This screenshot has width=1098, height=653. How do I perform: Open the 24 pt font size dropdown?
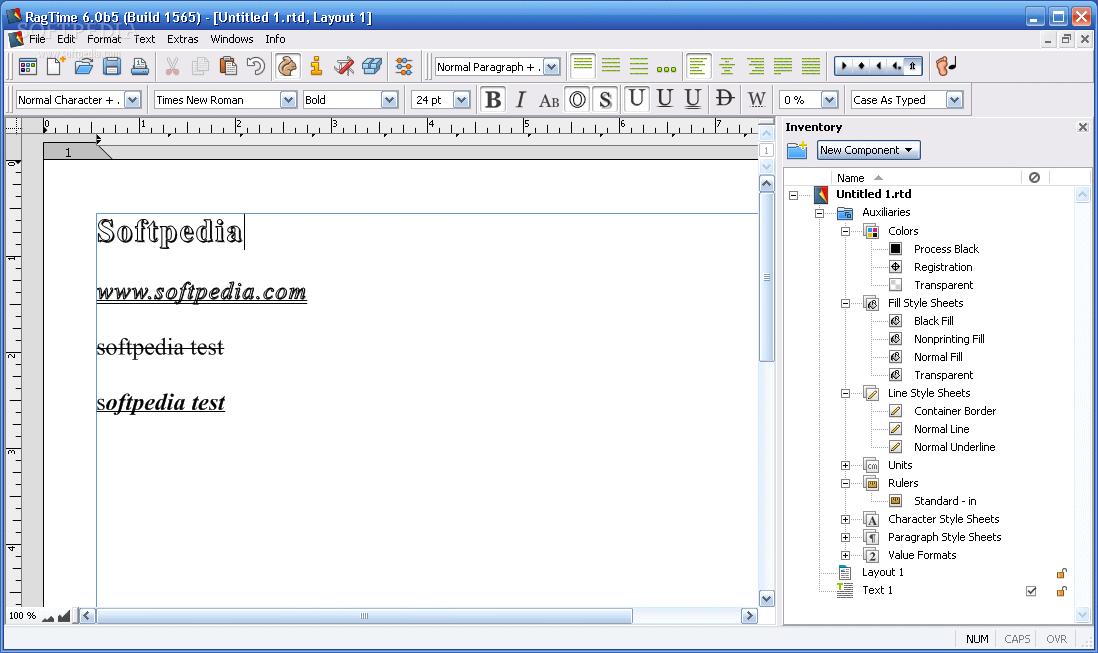pyautogui.click(x=461, y=100)
